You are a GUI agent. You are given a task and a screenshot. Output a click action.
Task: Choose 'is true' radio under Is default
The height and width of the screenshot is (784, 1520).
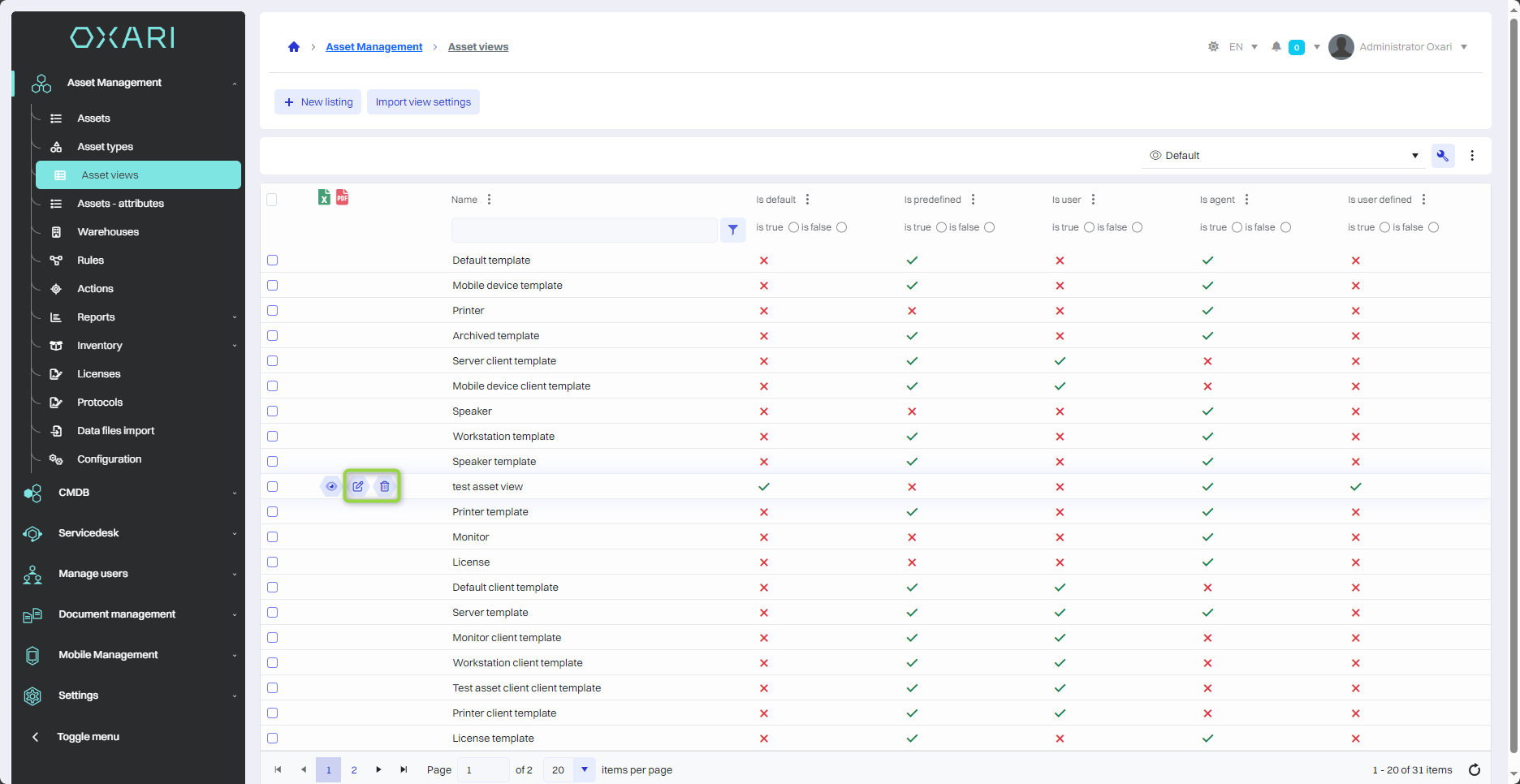click(x=793, y=227)
